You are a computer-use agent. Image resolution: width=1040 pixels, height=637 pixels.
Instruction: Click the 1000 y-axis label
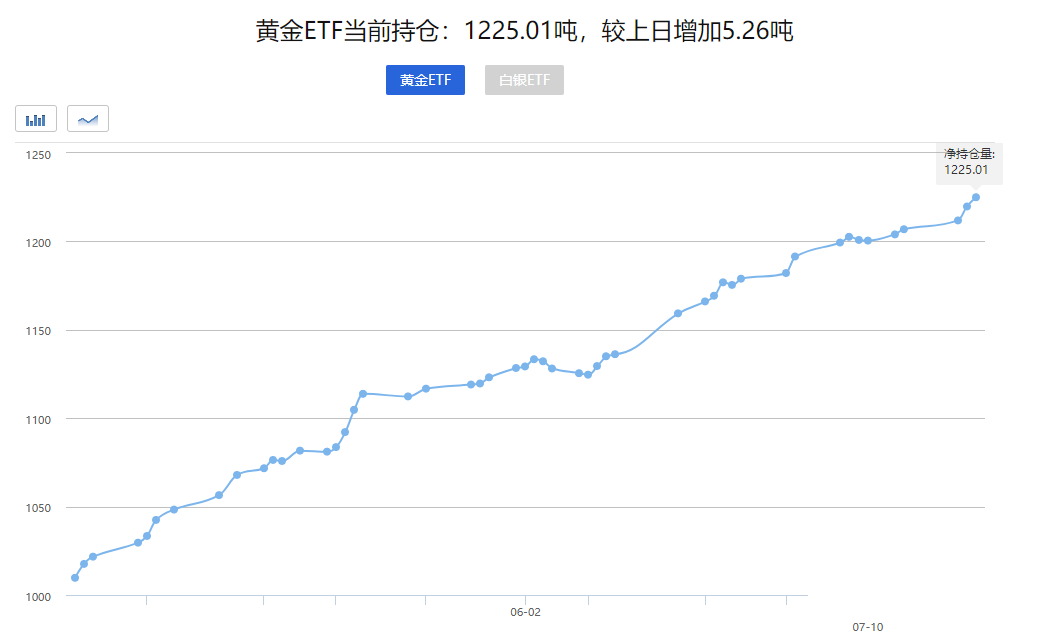38,597
